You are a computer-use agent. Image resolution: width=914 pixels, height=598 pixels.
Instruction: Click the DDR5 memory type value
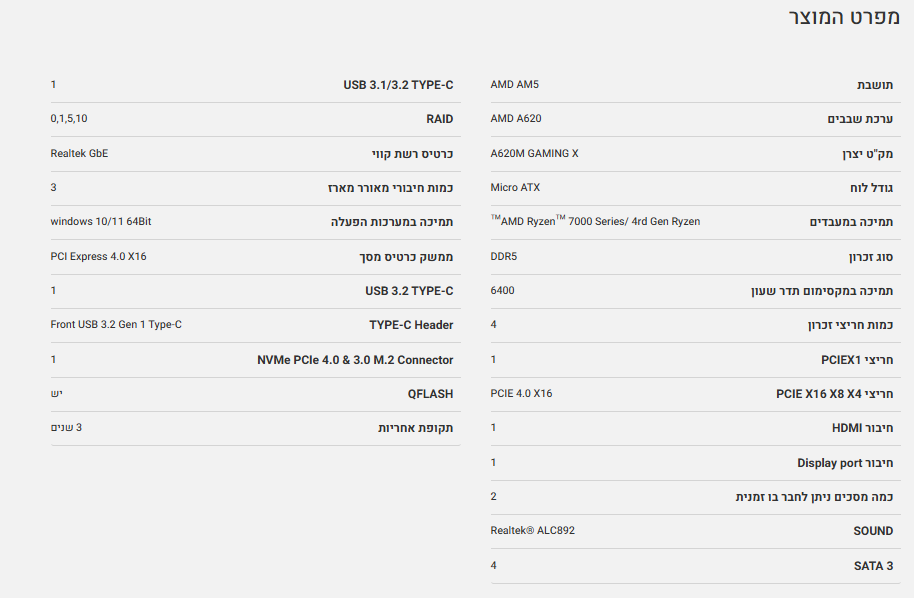[x=504, y=256]
